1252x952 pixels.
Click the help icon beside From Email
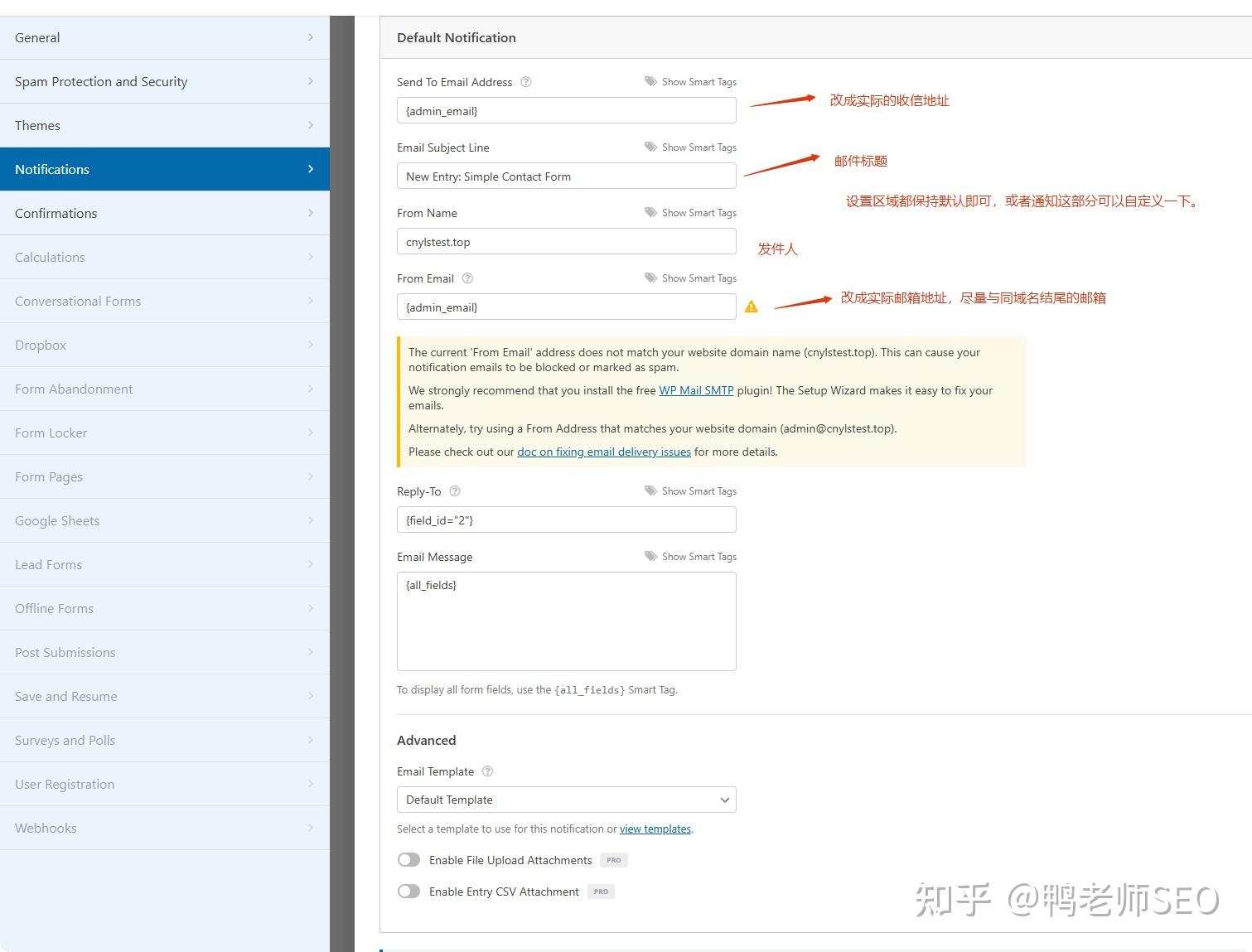coord(467,278)
